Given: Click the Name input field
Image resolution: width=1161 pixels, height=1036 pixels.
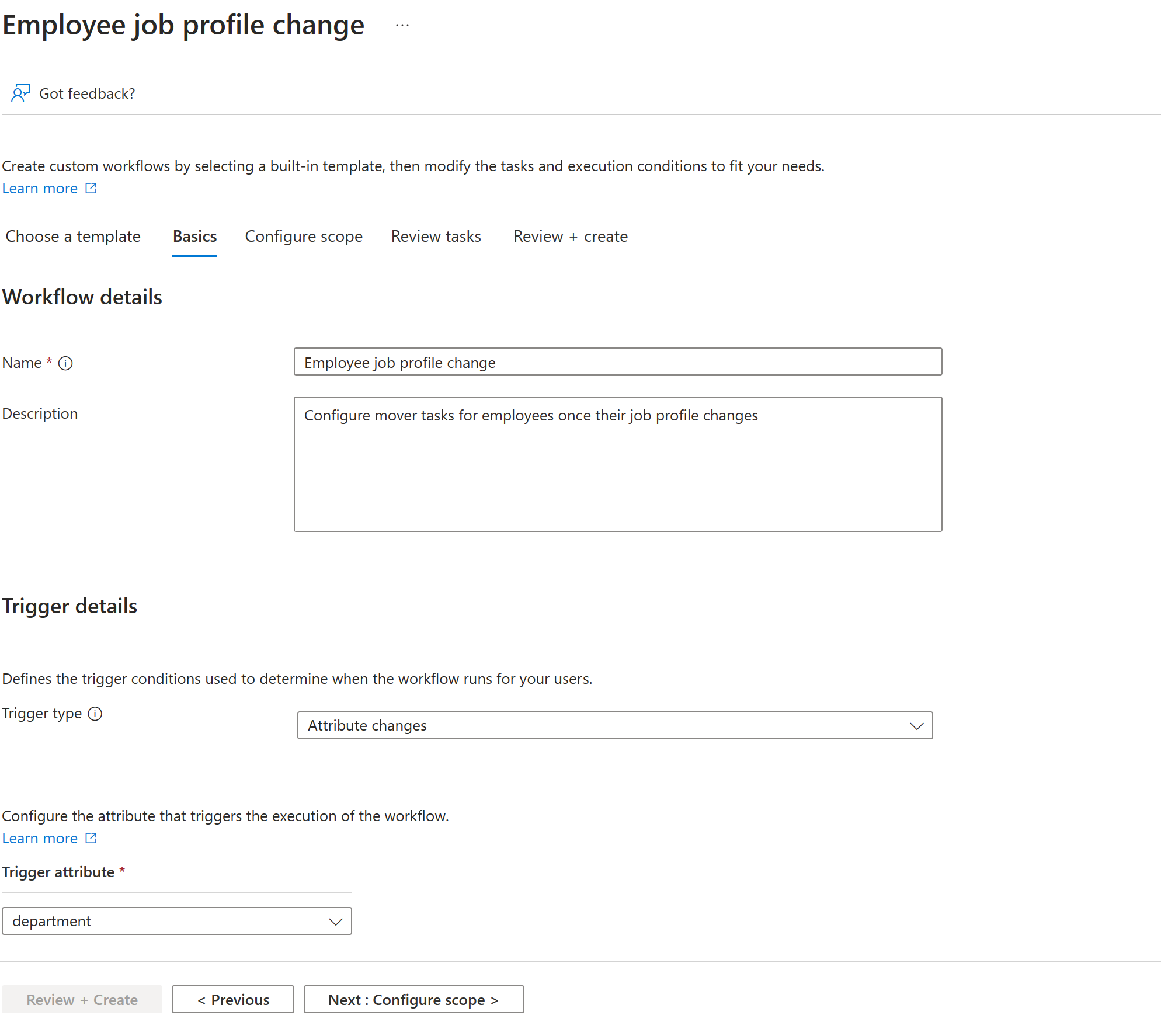Looking at the screenshot, I should [617, 361].
